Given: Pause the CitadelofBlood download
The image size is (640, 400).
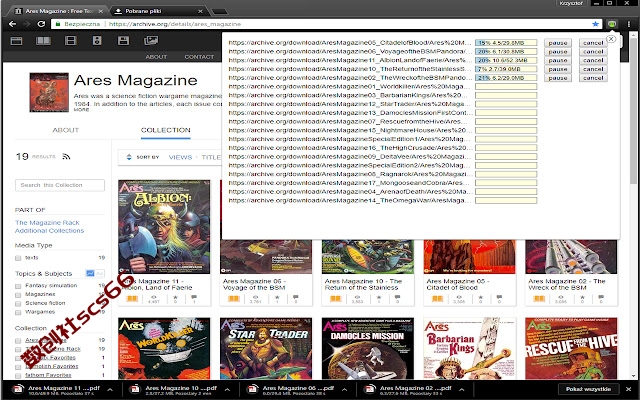Looking at the screenshot, I should (x=558, y=43).
